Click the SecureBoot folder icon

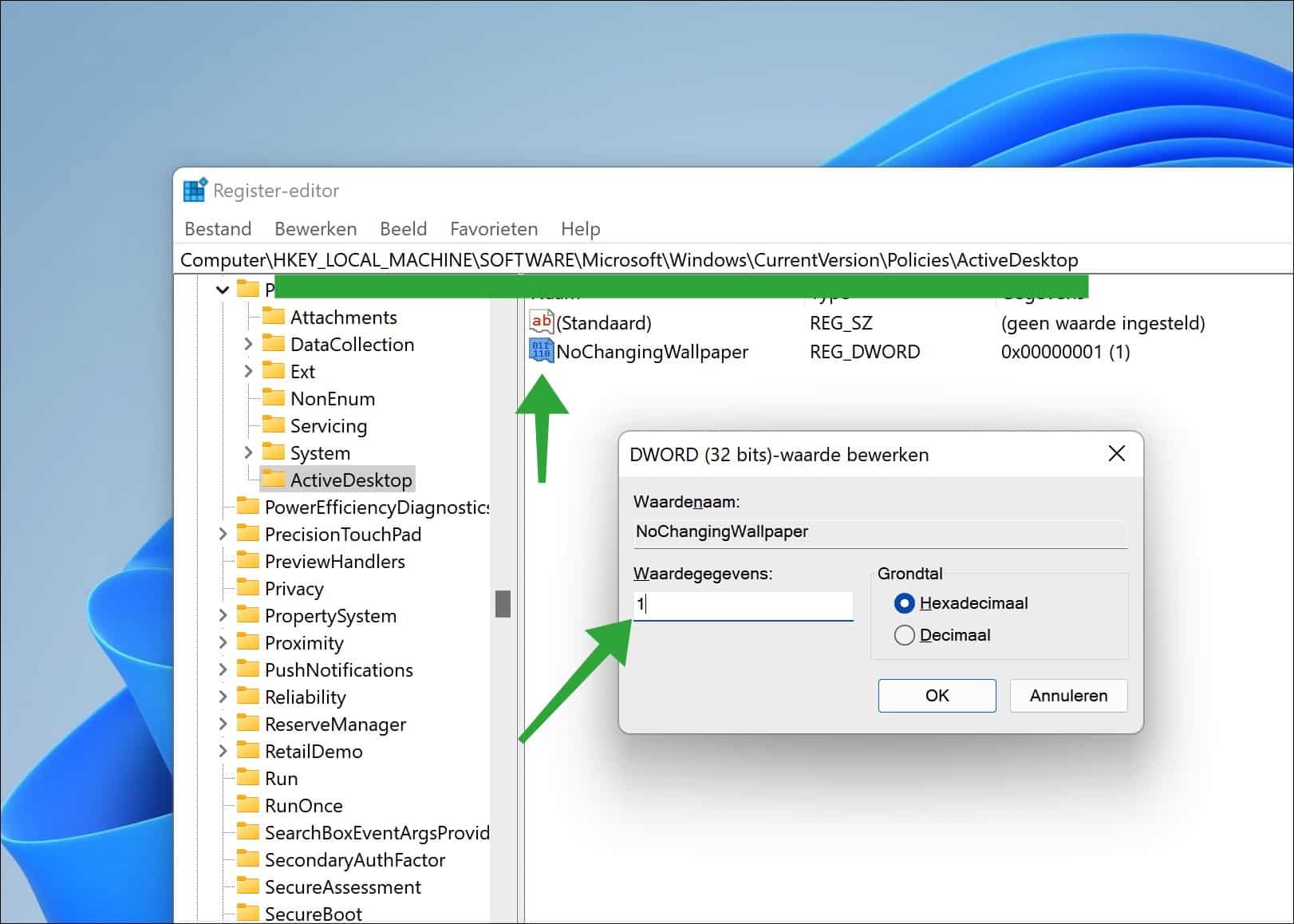tap(248, 912)
